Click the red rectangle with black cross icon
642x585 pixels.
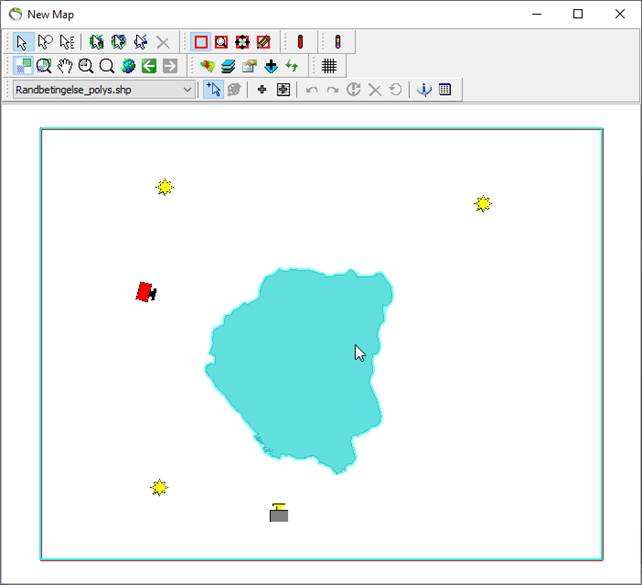242,42
